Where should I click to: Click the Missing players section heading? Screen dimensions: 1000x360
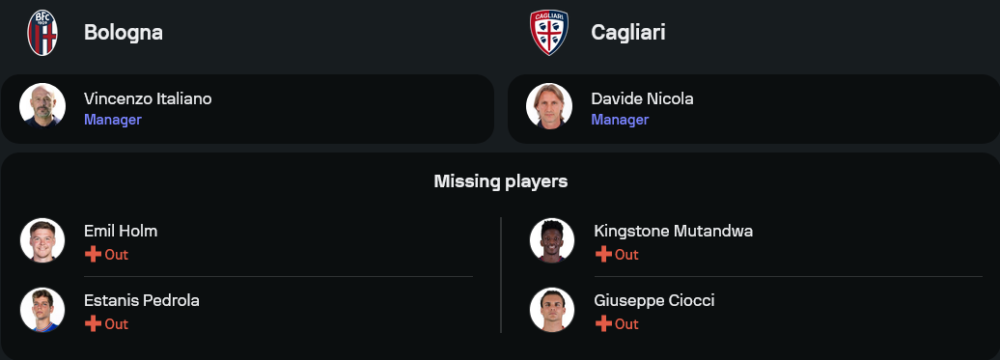tap(501, 182)
